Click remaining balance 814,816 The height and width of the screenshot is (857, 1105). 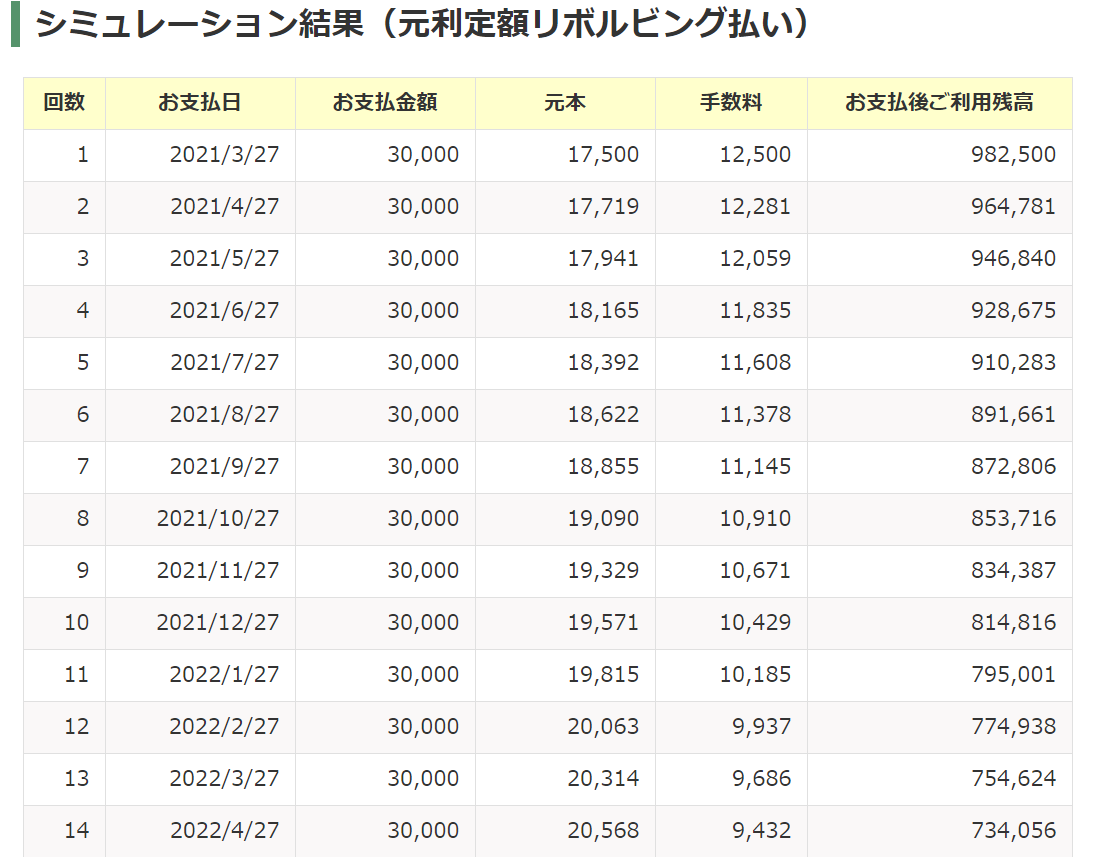pos(1014,622)
